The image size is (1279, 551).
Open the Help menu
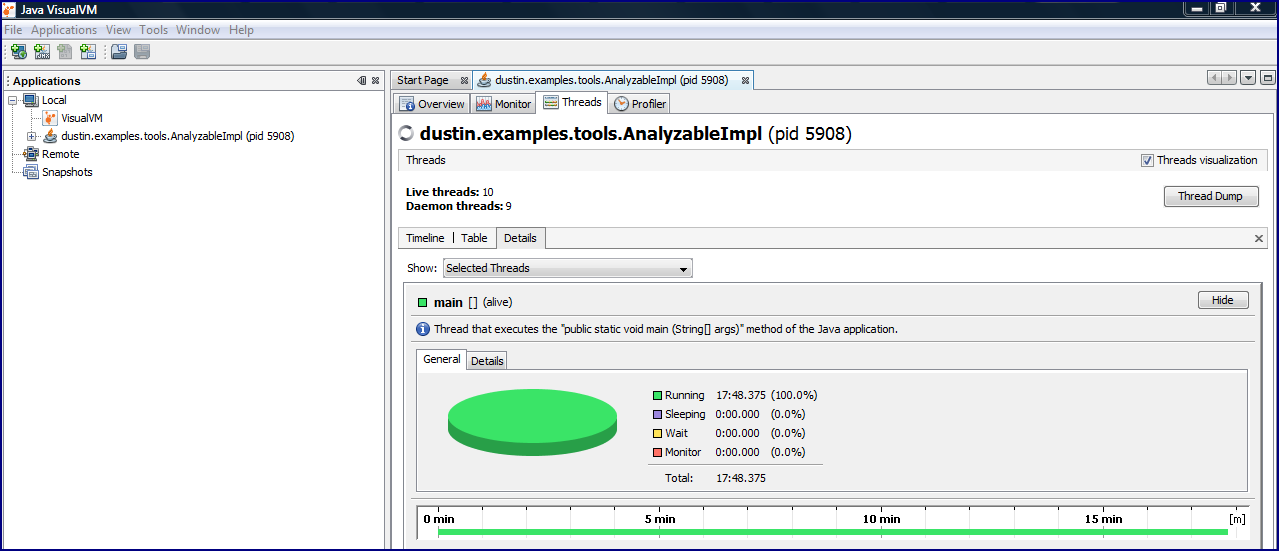241,30
